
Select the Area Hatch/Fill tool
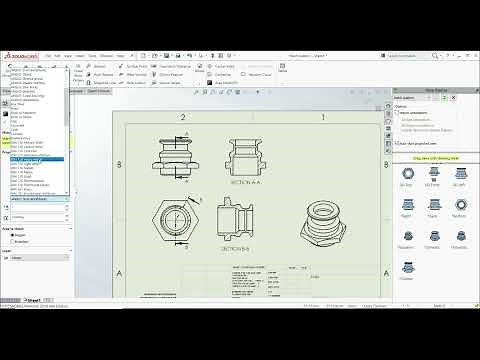coord(223,83)
